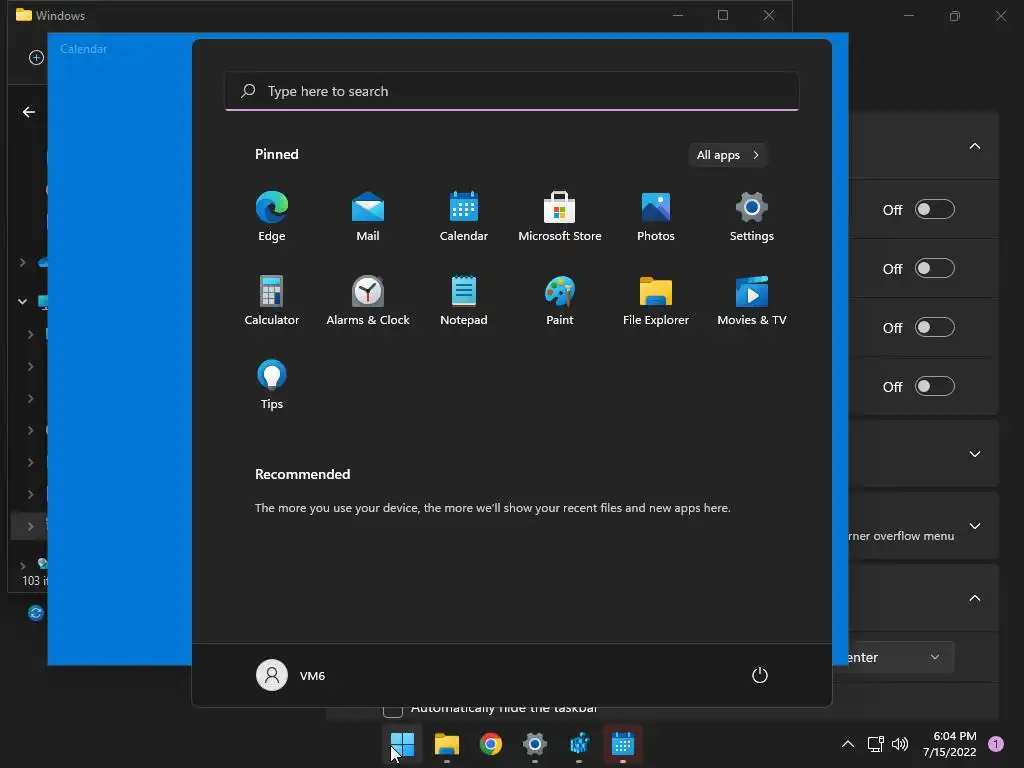The height and width of the screenshot is (768, 1024).
Task: Open the Calendar app on taskbar
Action: pyautogui.click(x=623, y=744)
